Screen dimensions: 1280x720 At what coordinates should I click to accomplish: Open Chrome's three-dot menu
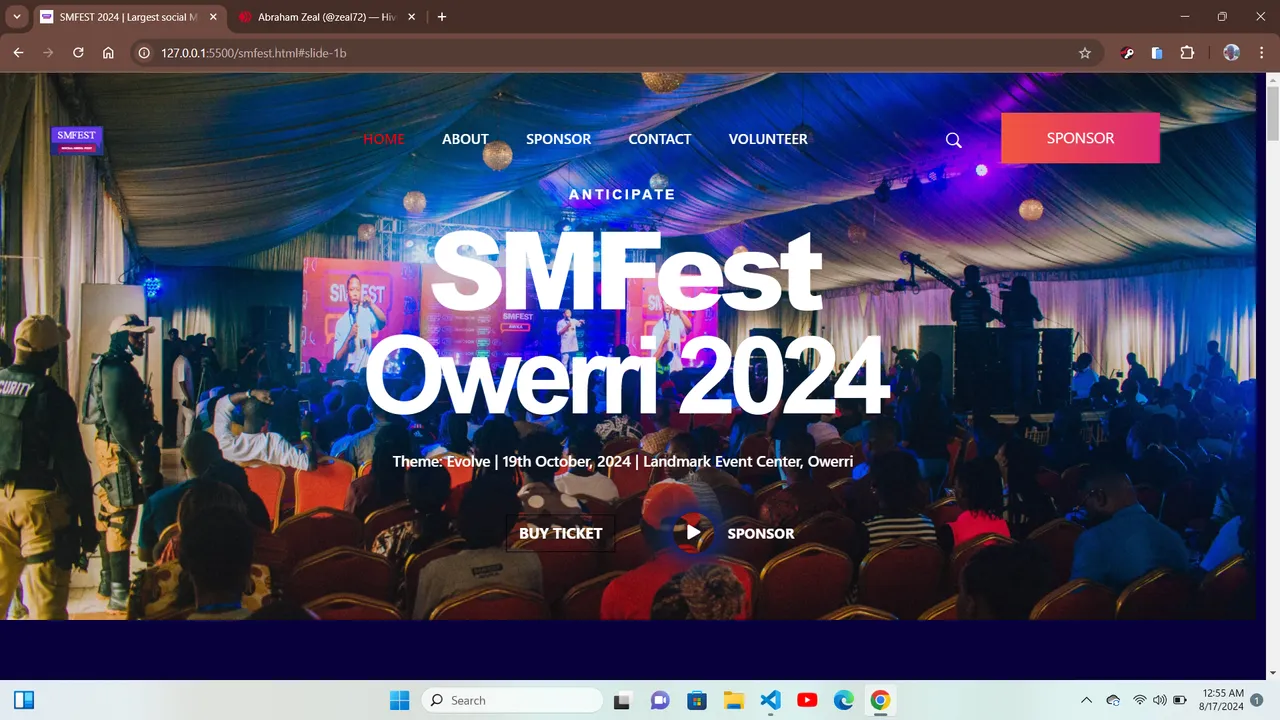(1261, 53)
